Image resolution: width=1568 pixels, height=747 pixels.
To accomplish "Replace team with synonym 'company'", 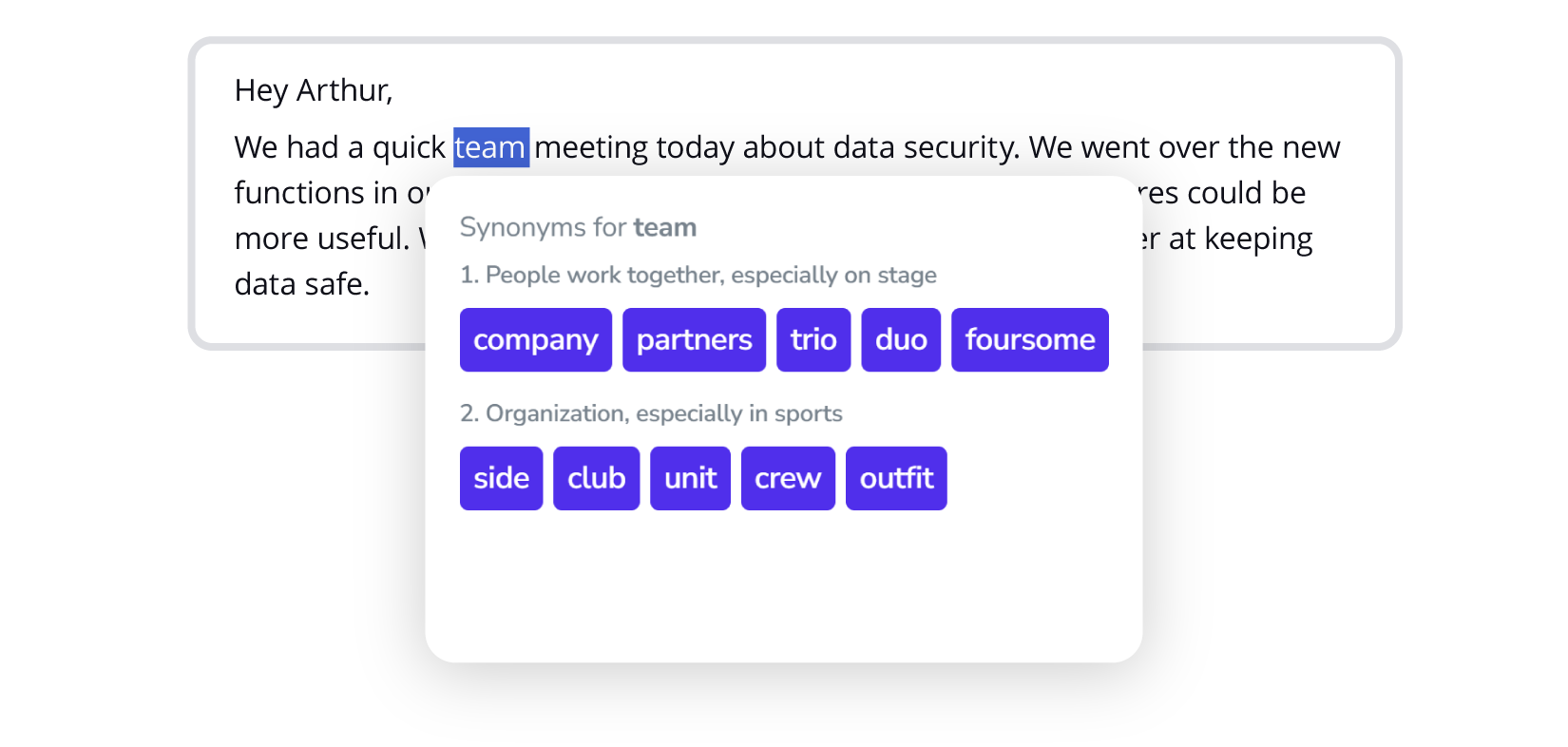I will pyautogui.click(x=535, y=339).
